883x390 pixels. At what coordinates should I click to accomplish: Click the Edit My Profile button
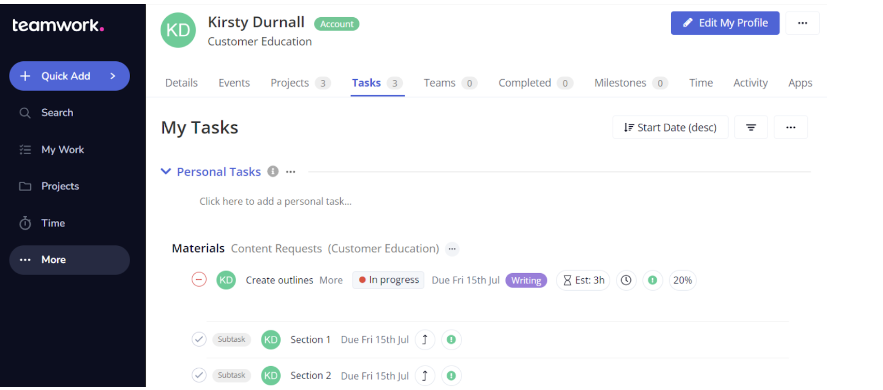pyautogui.click(x=725, y=23)
